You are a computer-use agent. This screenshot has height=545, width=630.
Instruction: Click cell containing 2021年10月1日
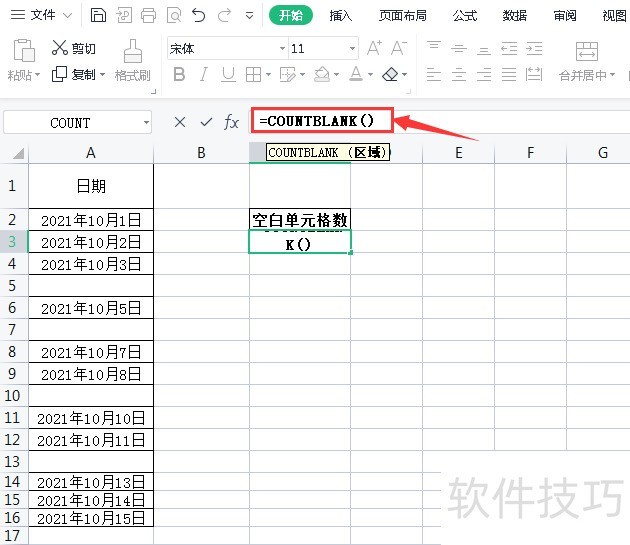(x=91, y=220)
